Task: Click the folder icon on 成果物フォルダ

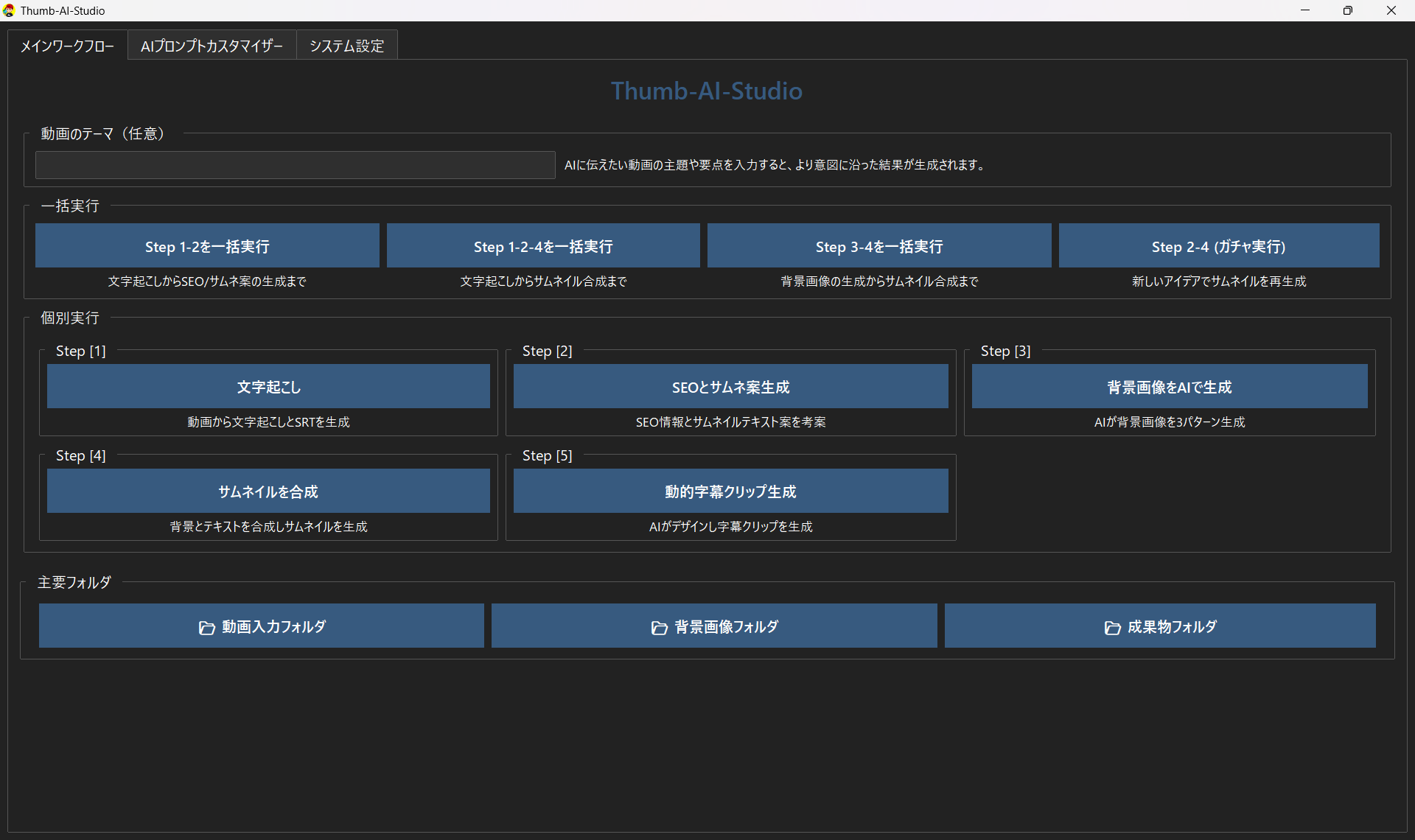Action: [1112, 628]
